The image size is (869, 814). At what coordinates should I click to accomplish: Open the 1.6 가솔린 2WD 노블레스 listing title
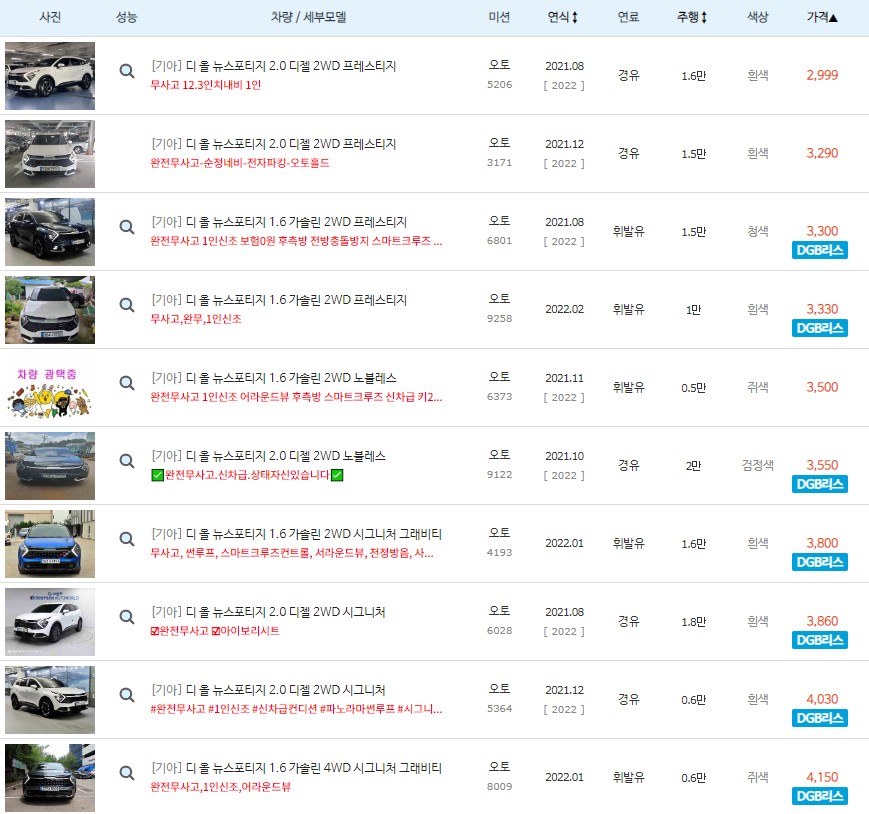(x=274, y=378)
